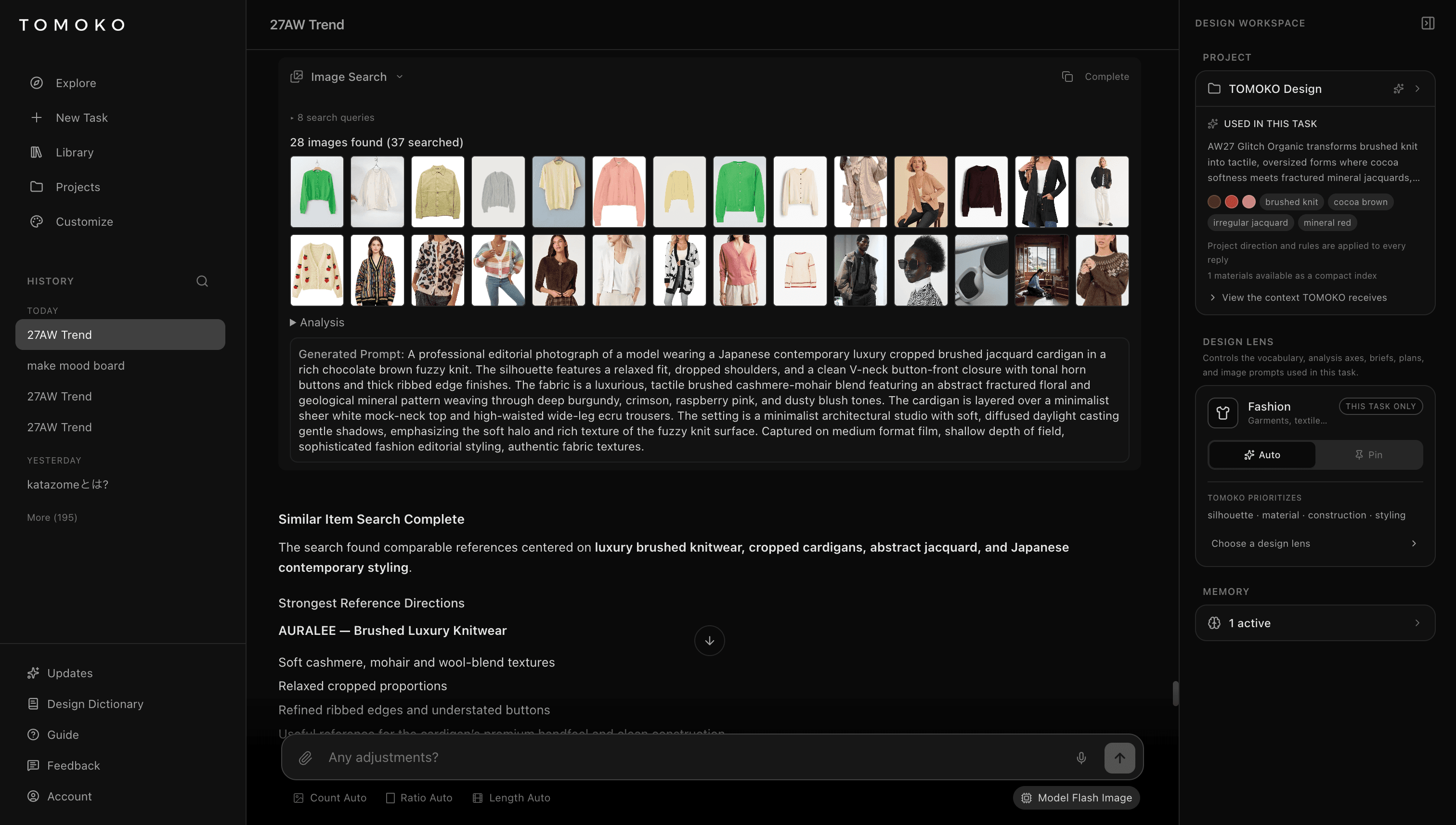The image size is (1456, 825).
Task: Open the Design Dictionary book icon
Action: point(33,703)
